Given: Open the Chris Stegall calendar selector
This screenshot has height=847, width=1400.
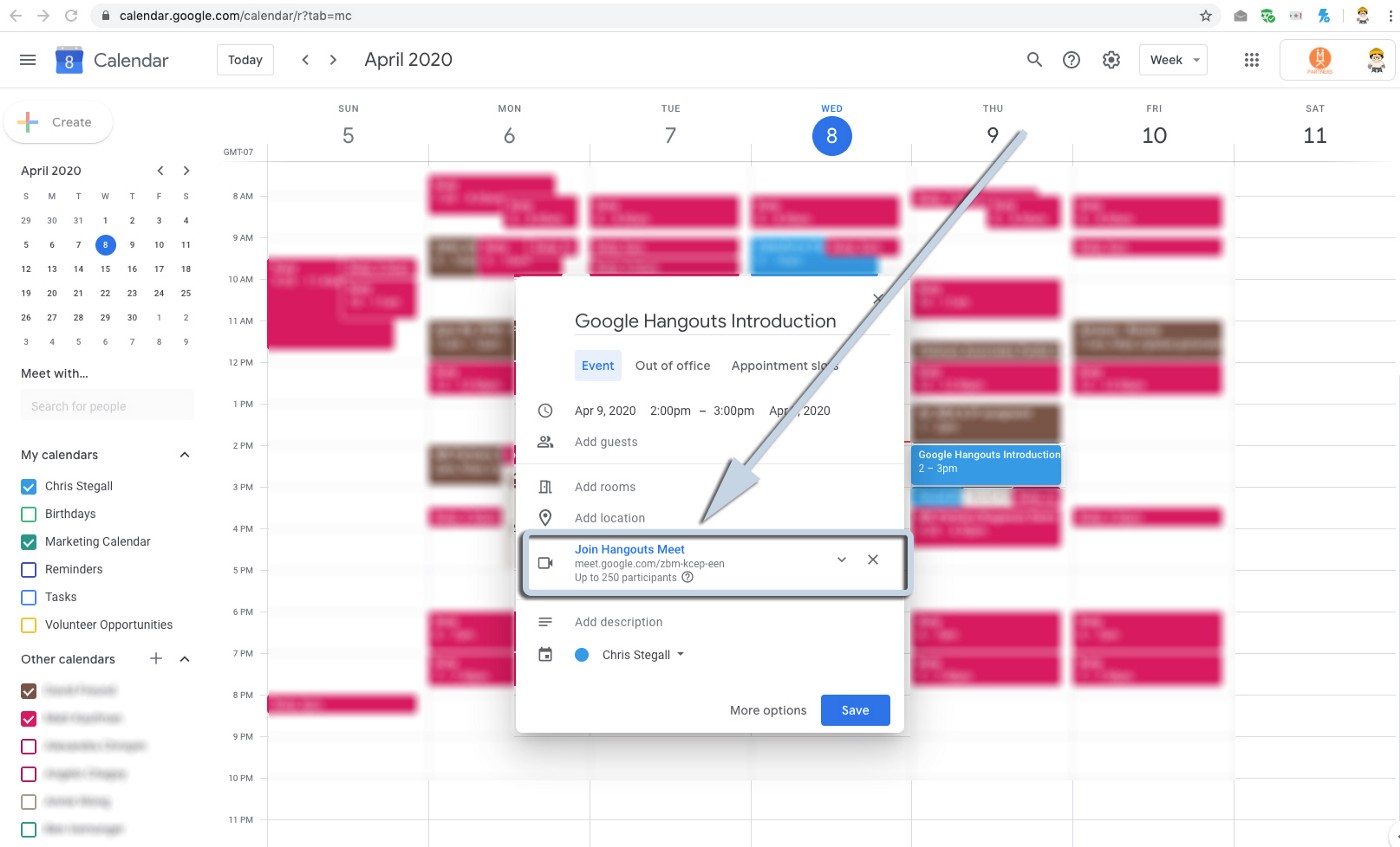Looking at the screenshot, I should (643, 655).
